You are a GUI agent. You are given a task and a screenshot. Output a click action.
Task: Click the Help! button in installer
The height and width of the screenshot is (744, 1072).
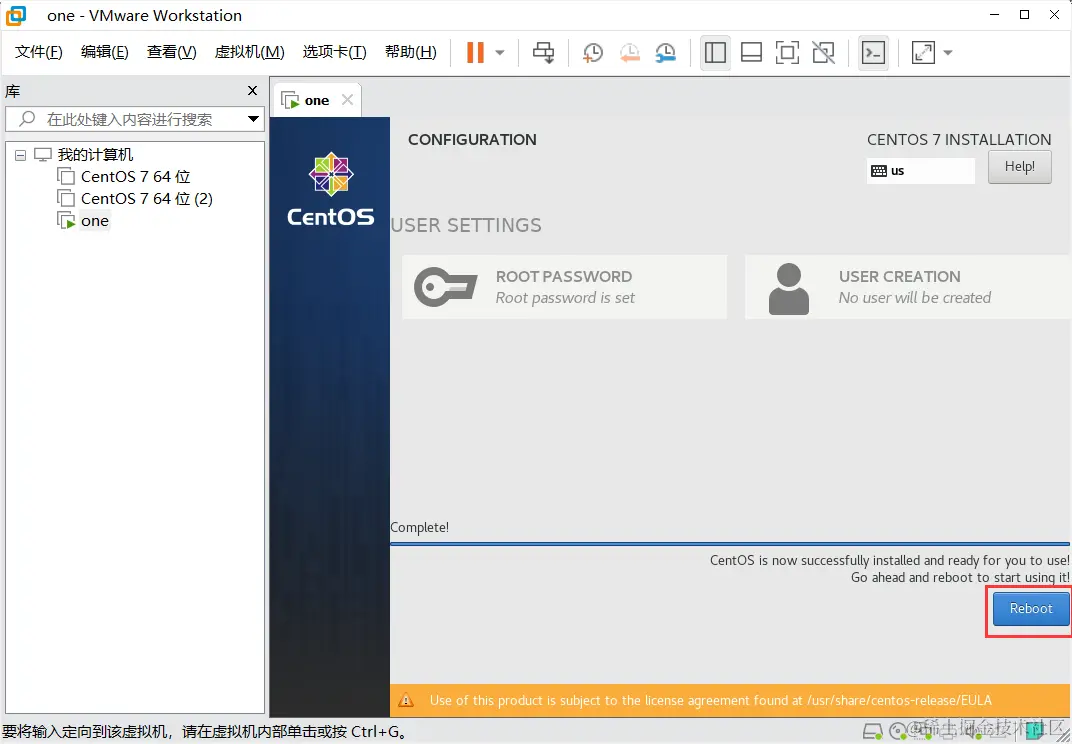(x=1019, y=167)
